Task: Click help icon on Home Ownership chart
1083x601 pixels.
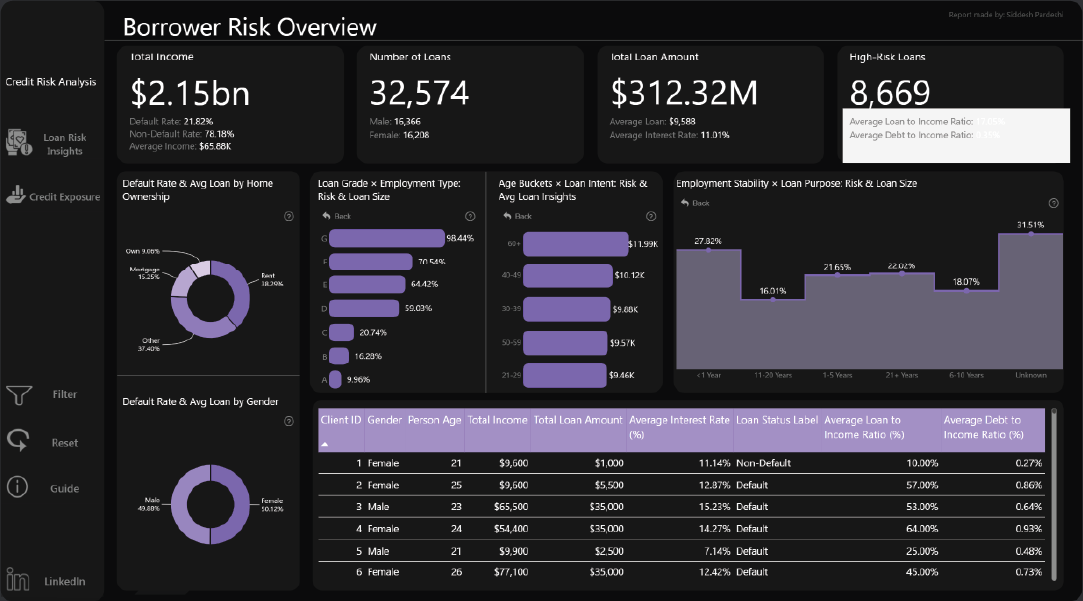Action: [x=288, y=216]
